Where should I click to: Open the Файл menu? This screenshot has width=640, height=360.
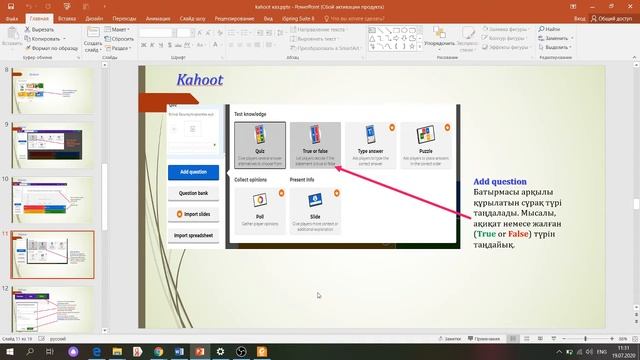pyautogui.click(x=12, y=18)
